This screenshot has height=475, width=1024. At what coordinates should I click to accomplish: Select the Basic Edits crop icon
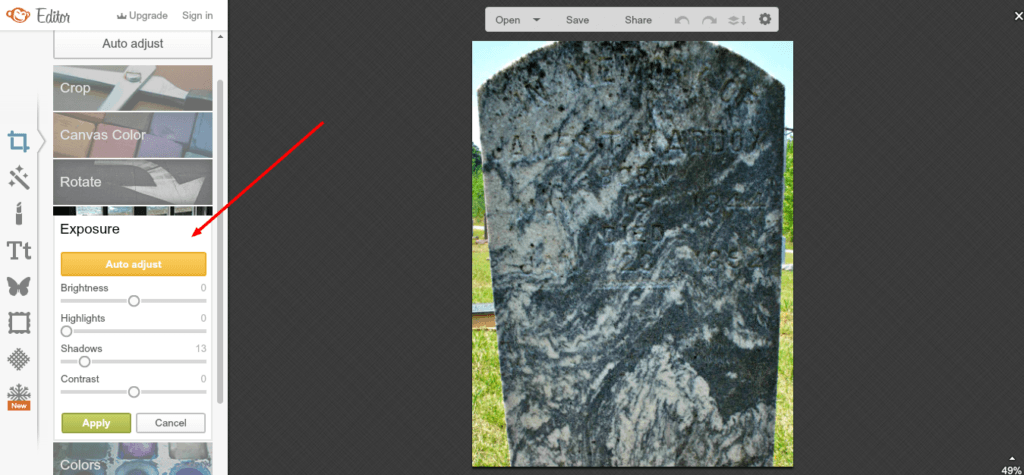coord(18,142)
